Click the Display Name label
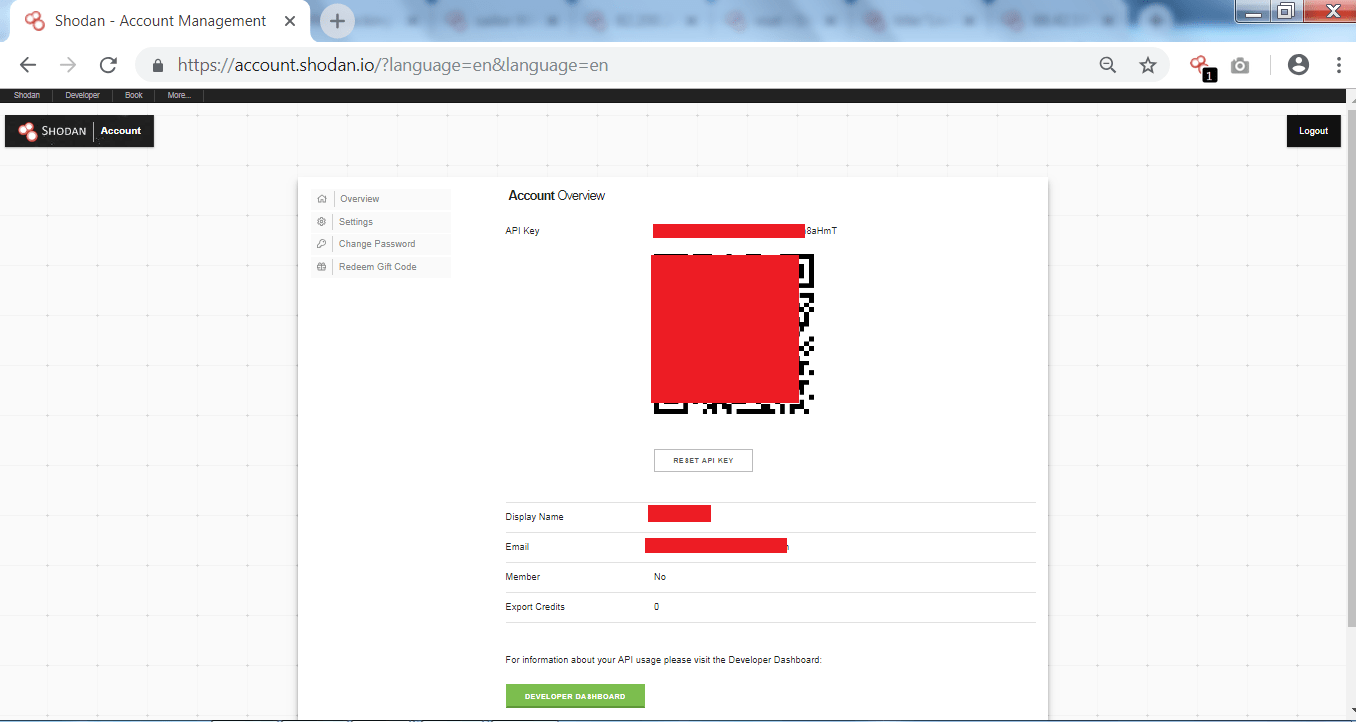 pyautogui.click(x=535, y=517)
